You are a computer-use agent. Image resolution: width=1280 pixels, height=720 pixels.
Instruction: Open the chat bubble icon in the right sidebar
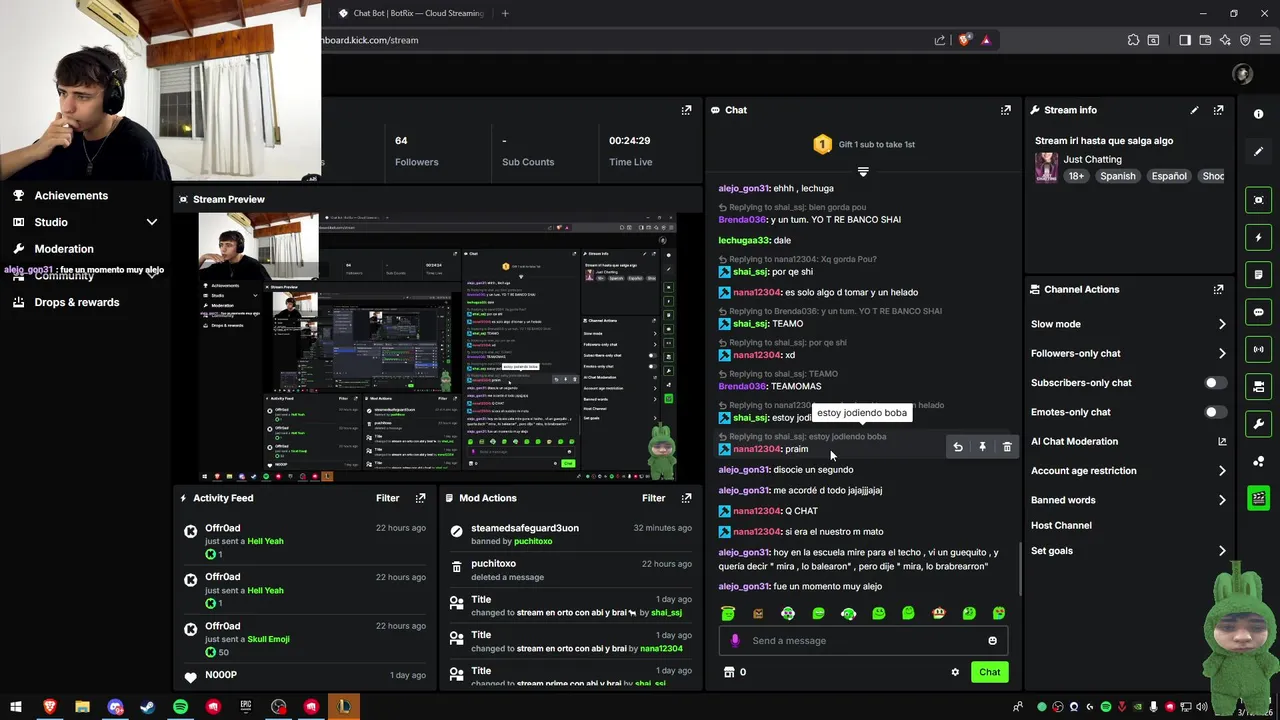pos(1259,312)
